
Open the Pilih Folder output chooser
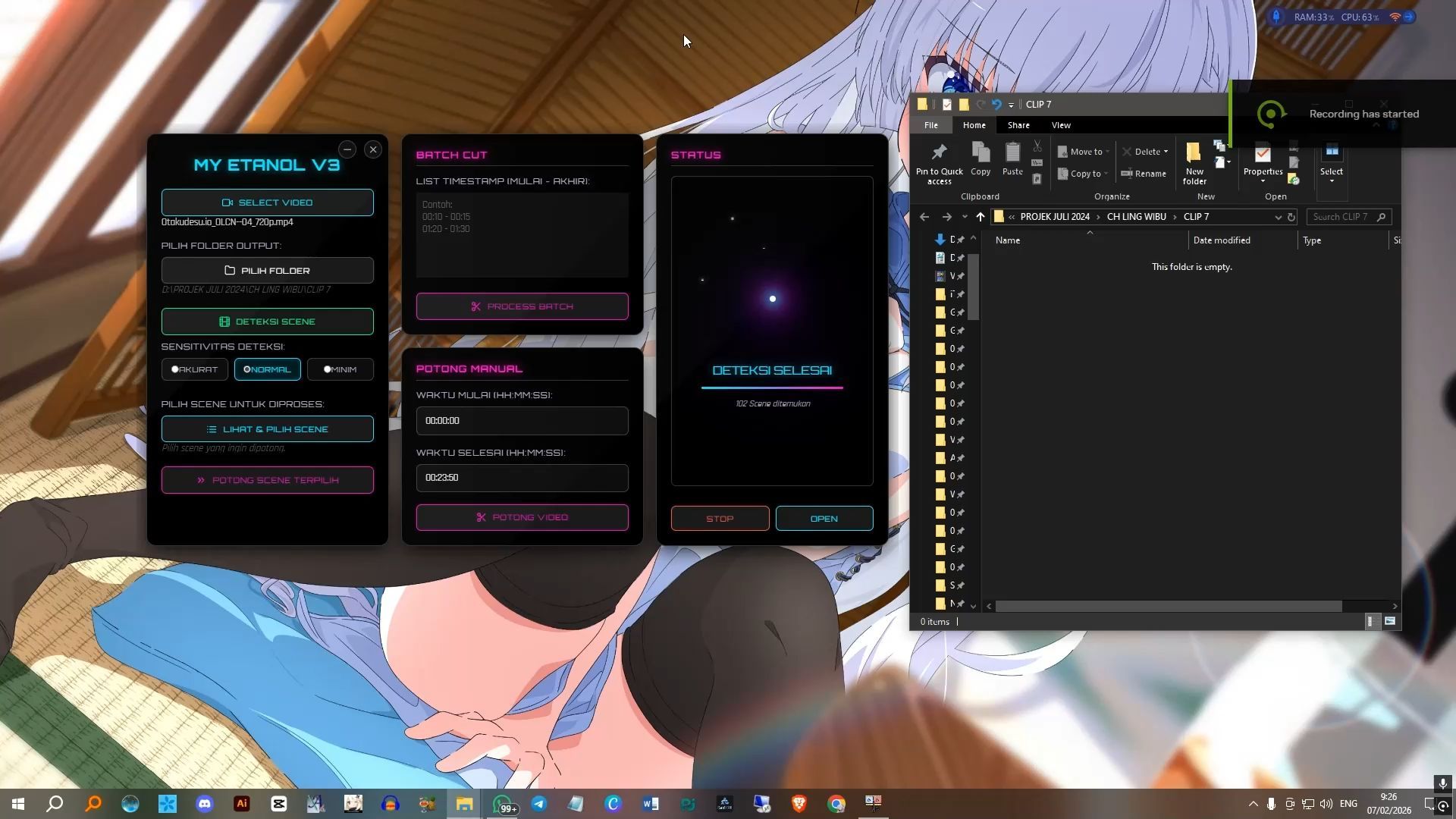point(267,271)
